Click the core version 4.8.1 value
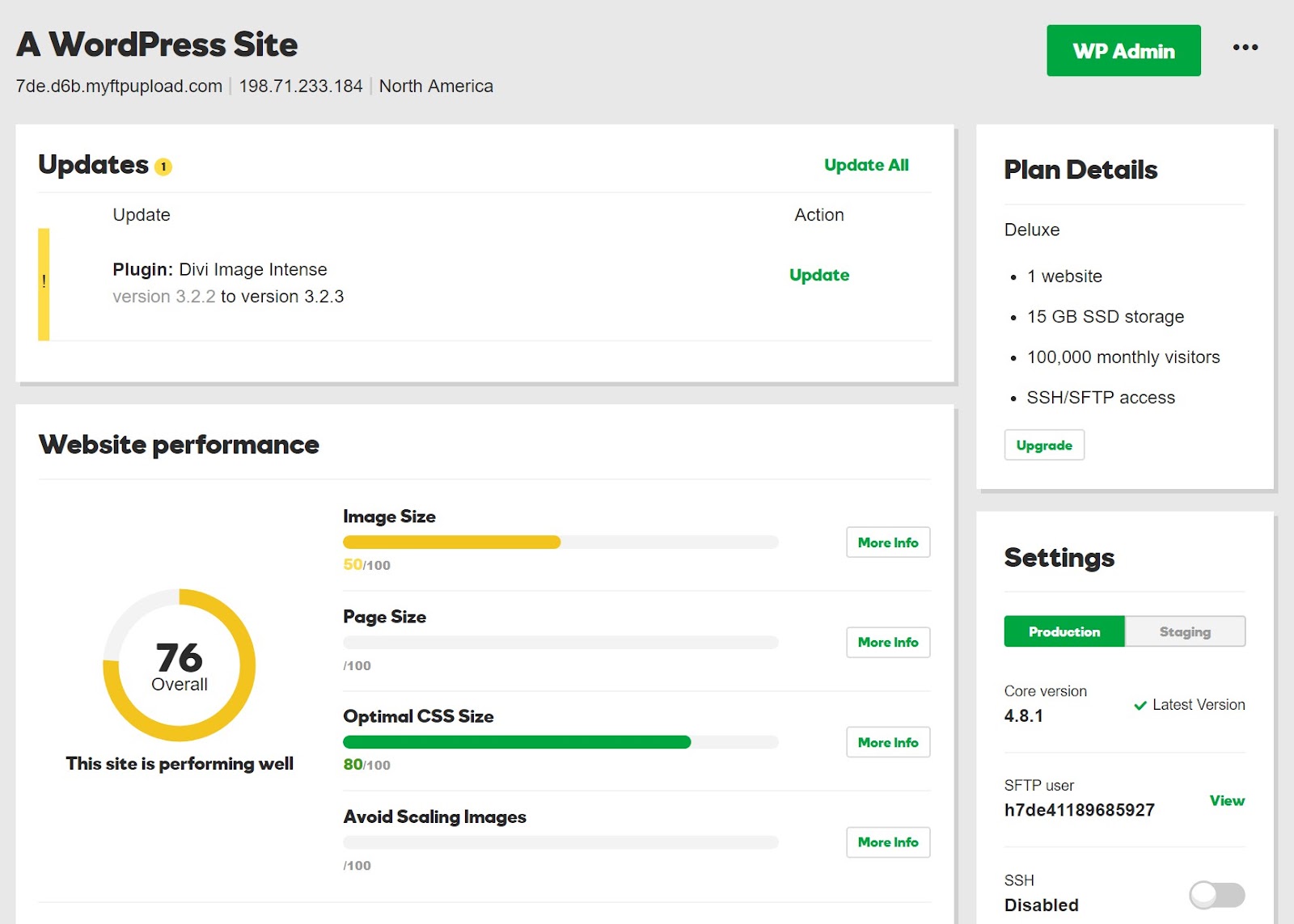1294x924 pixels. click(1024, 715)
